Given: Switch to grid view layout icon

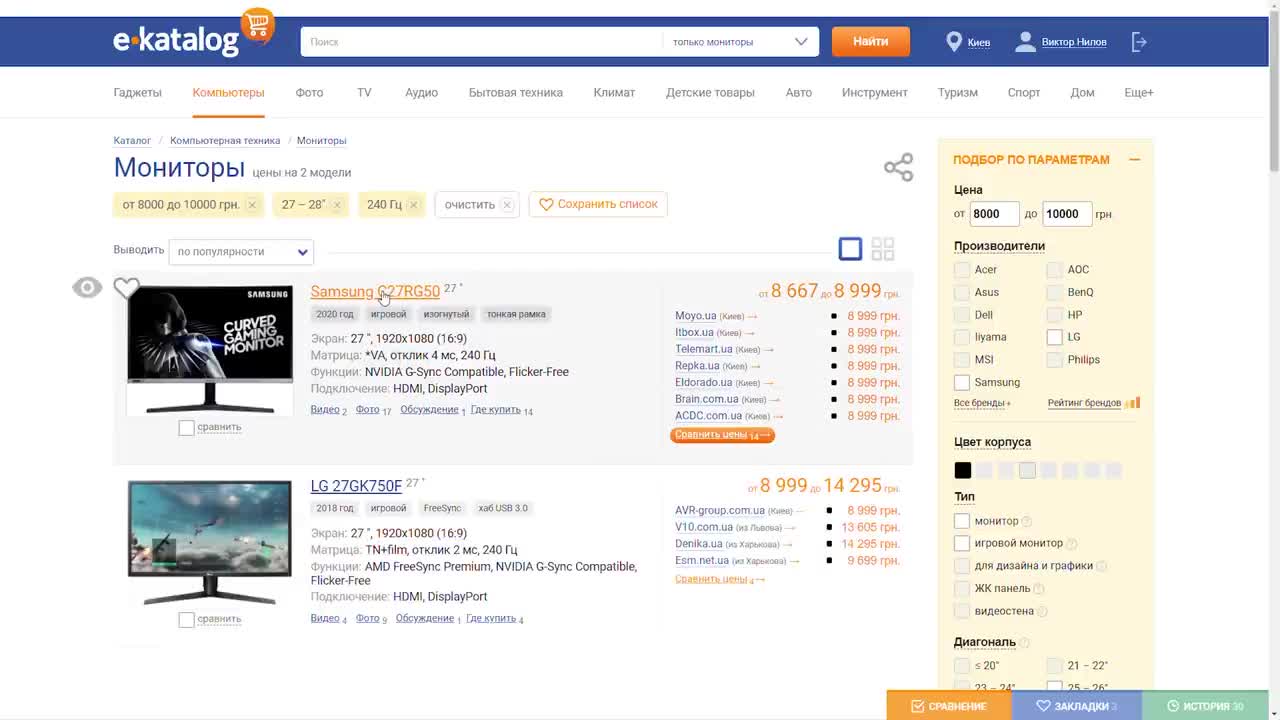Looking at the screenshot, I should [x=882, y=249].
